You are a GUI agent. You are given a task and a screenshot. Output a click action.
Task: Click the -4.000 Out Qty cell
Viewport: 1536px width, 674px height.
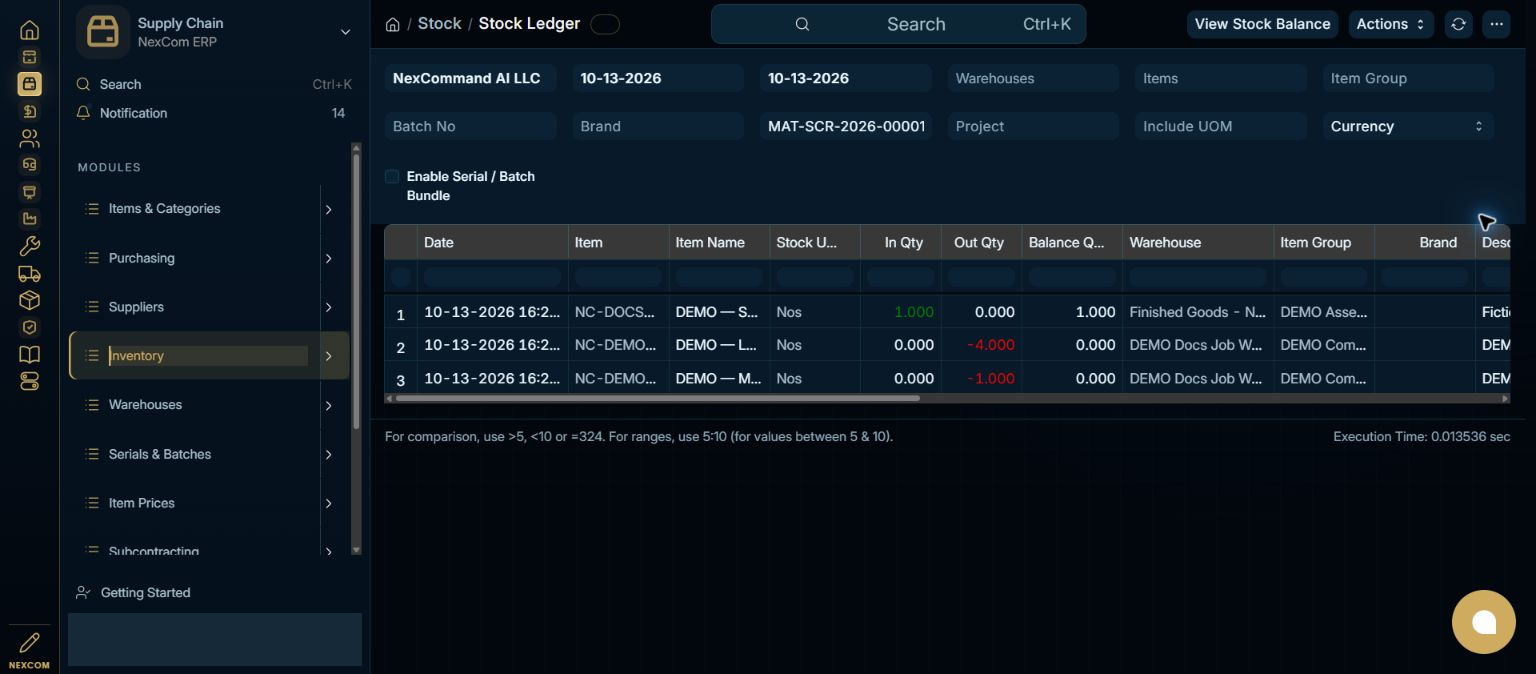pos(981,345)
